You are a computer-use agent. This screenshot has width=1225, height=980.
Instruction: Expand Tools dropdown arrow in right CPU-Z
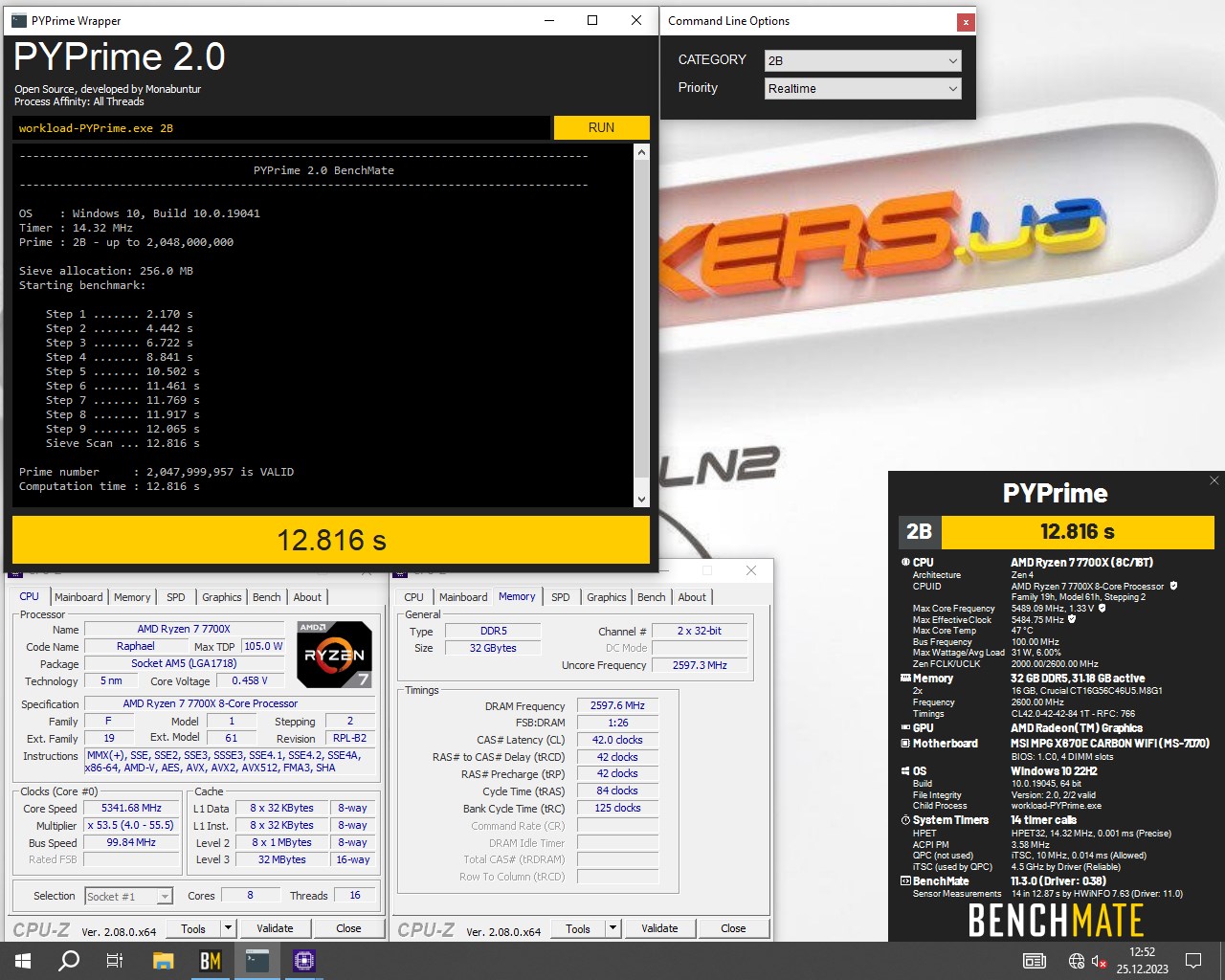[x=612, y=928]
